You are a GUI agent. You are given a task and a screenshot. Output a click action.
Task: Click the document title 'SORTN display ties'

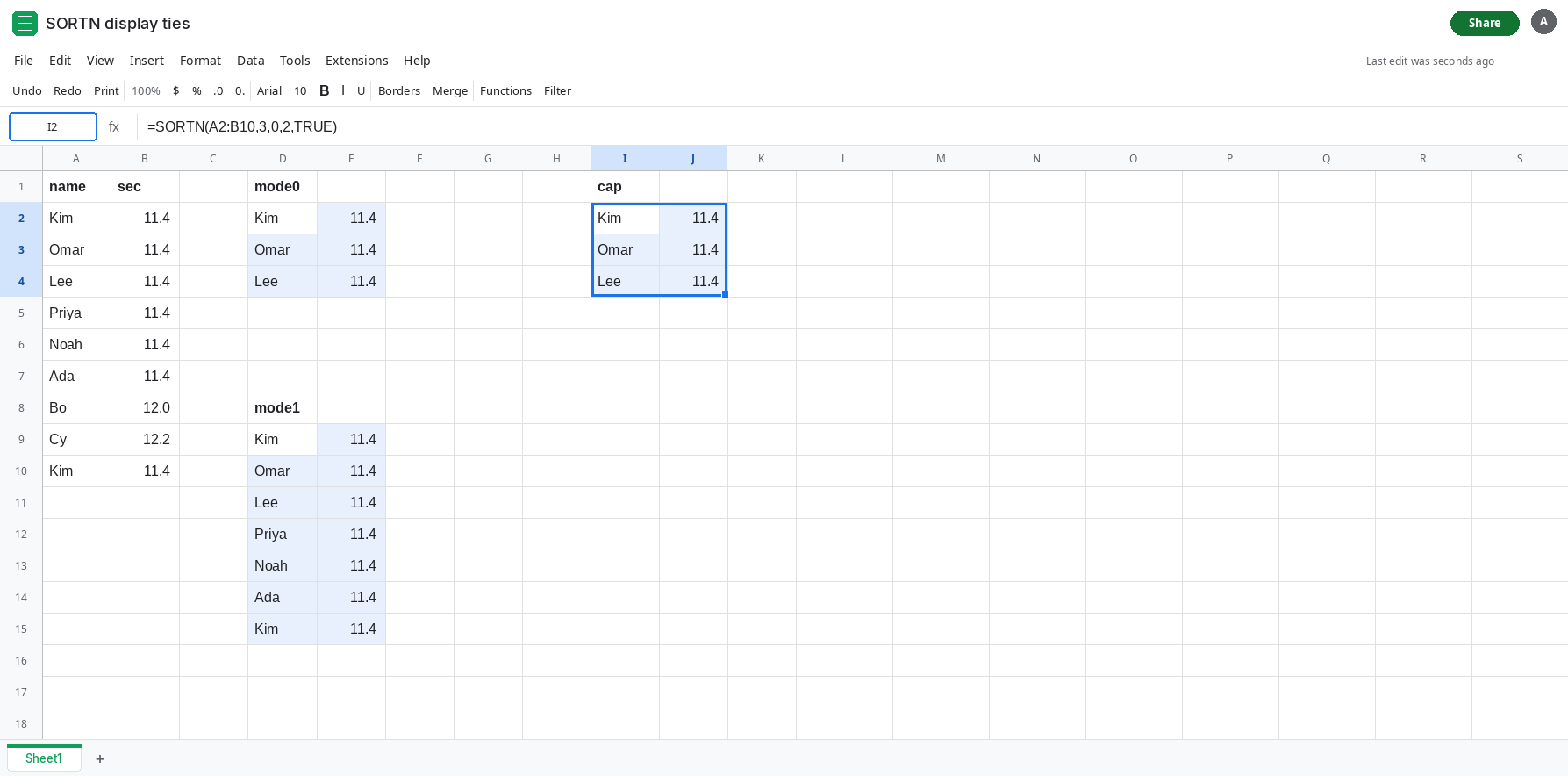click(x=118, y=24)
